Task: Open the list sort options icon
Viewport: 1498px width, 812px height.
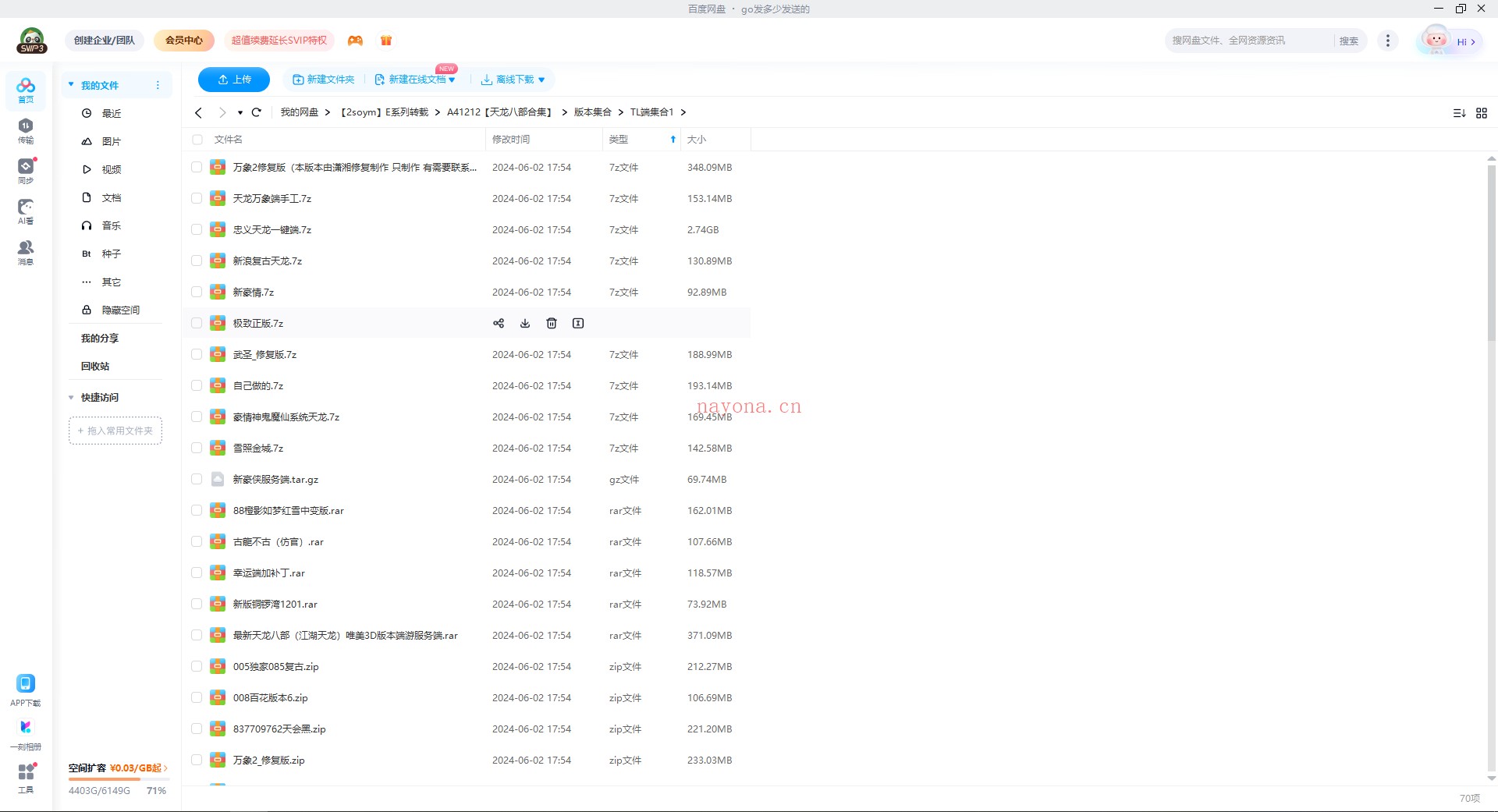Action: click(1459, 113)
